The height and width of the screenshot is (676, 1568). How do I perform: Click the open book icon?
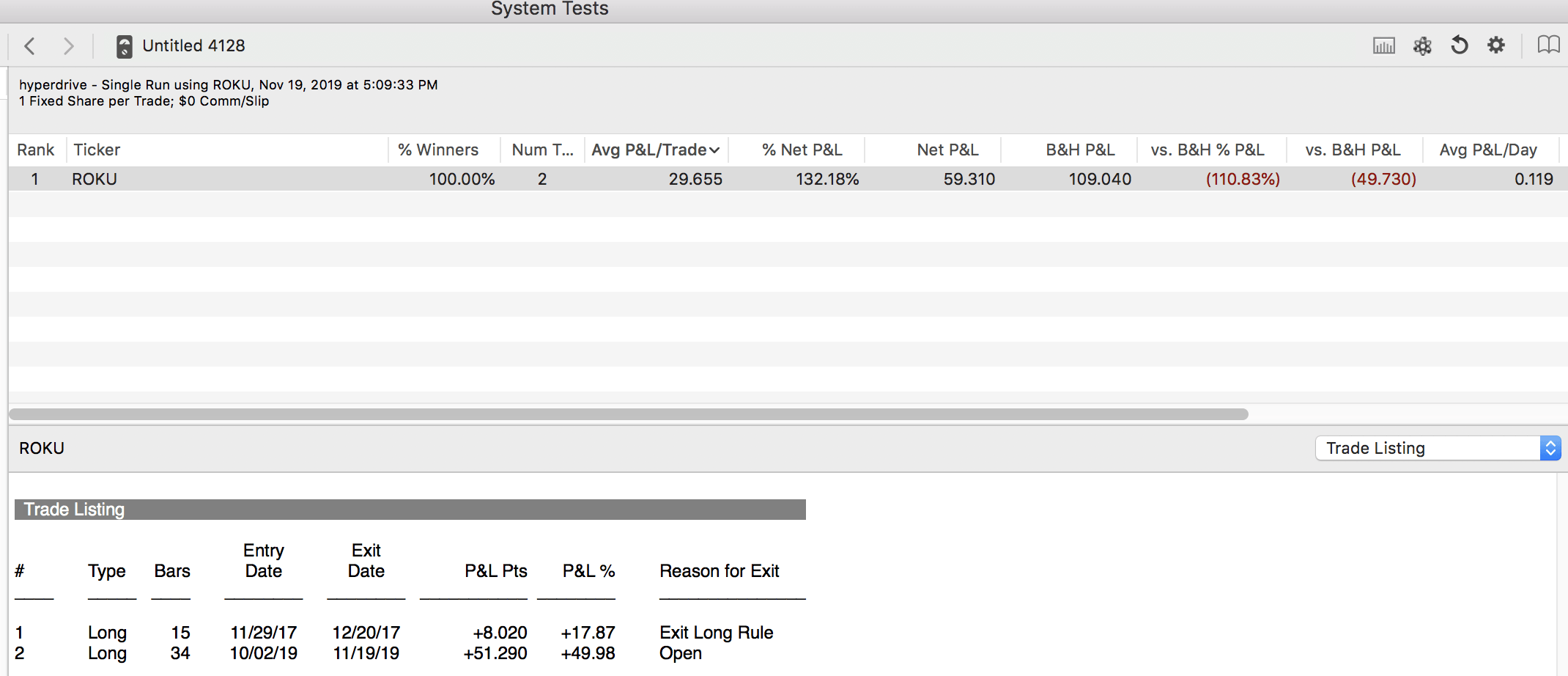(x=1548, y=45)
